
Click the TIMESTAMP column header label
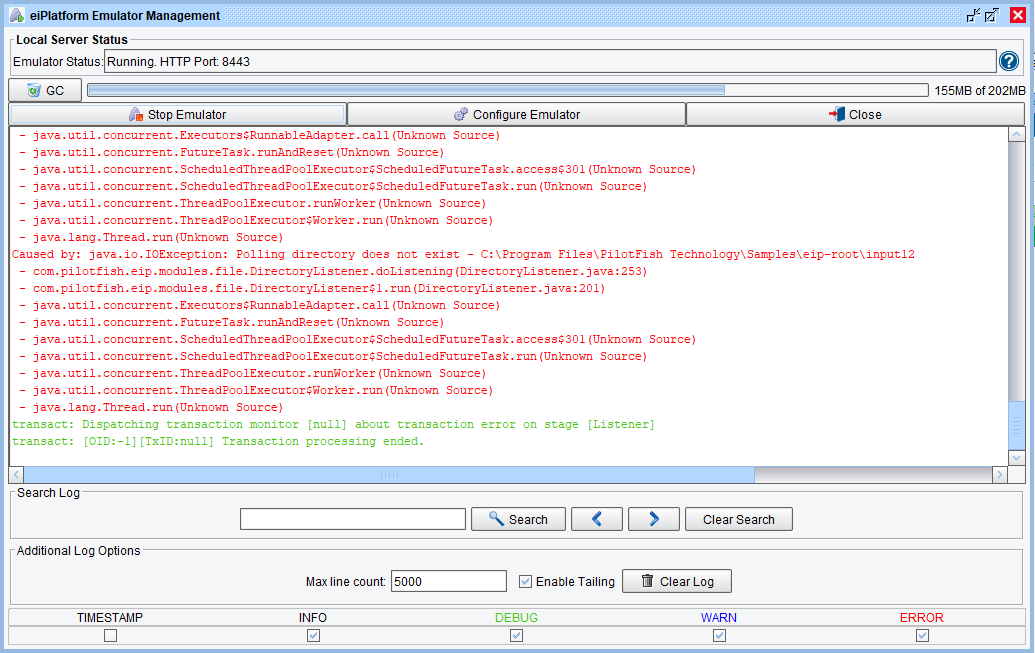tap(110, 617)
